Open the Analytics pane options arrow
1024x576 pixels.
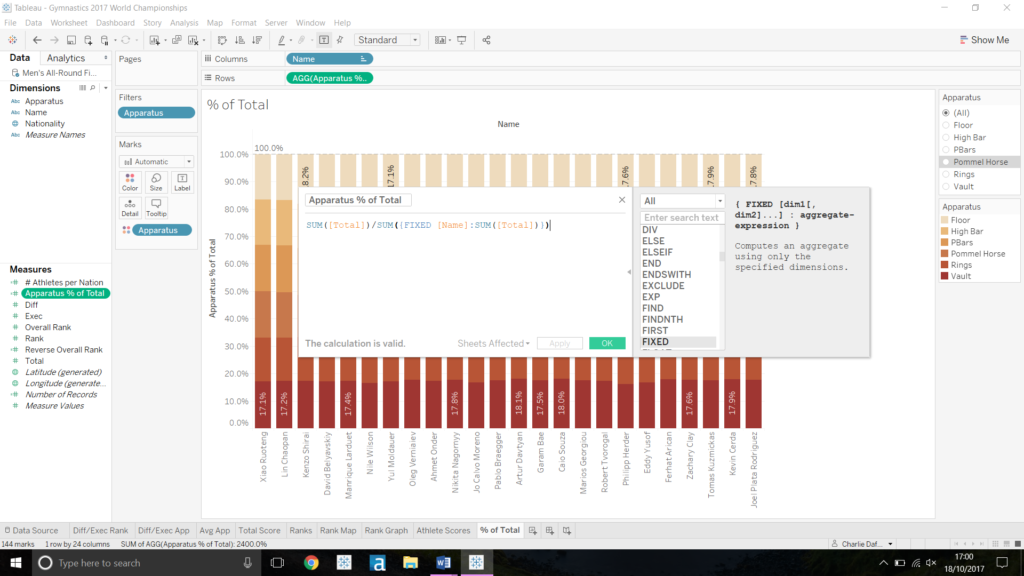[x=106, y=58]
